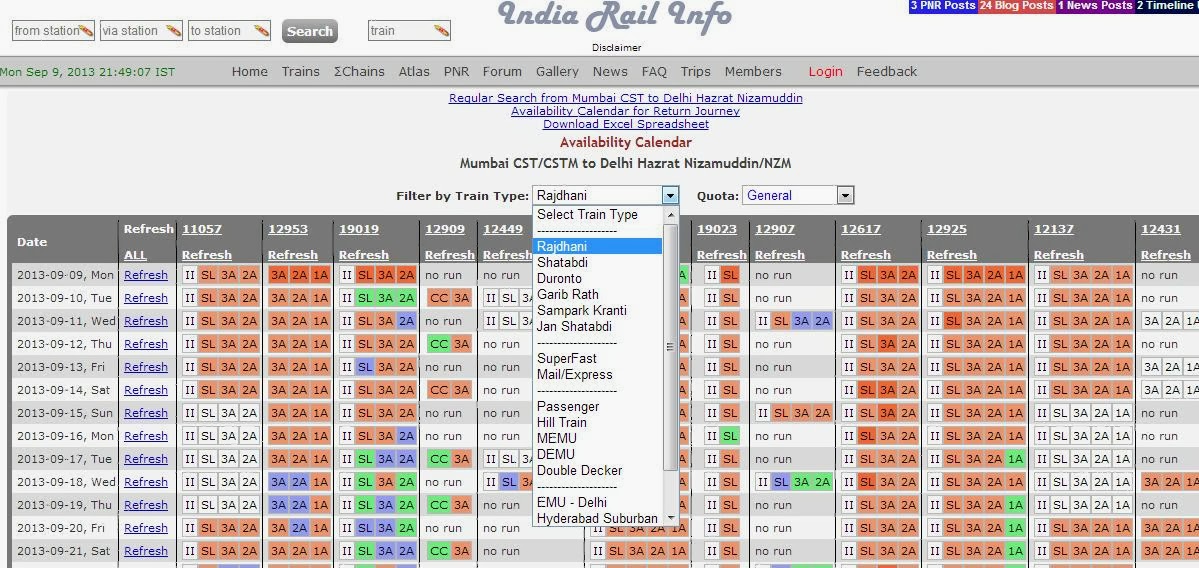Click the Feedback link
The image size is (1199, 568).
point(887,71)
